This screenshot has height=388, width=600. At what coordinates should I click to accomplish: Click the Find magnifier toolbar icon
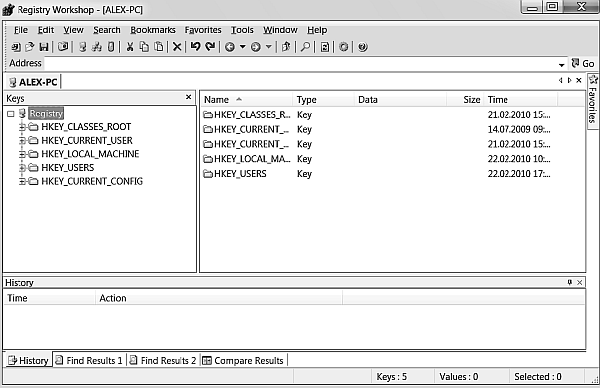click(x=305, y=47)
